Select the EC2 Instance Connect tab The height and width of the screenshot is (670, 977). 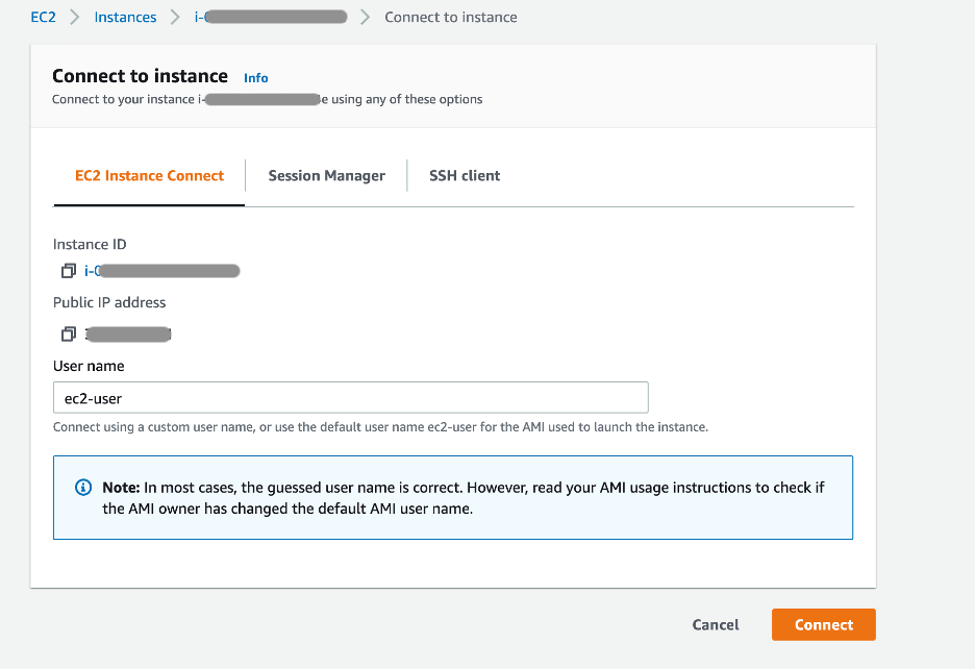tap(148, 175)
